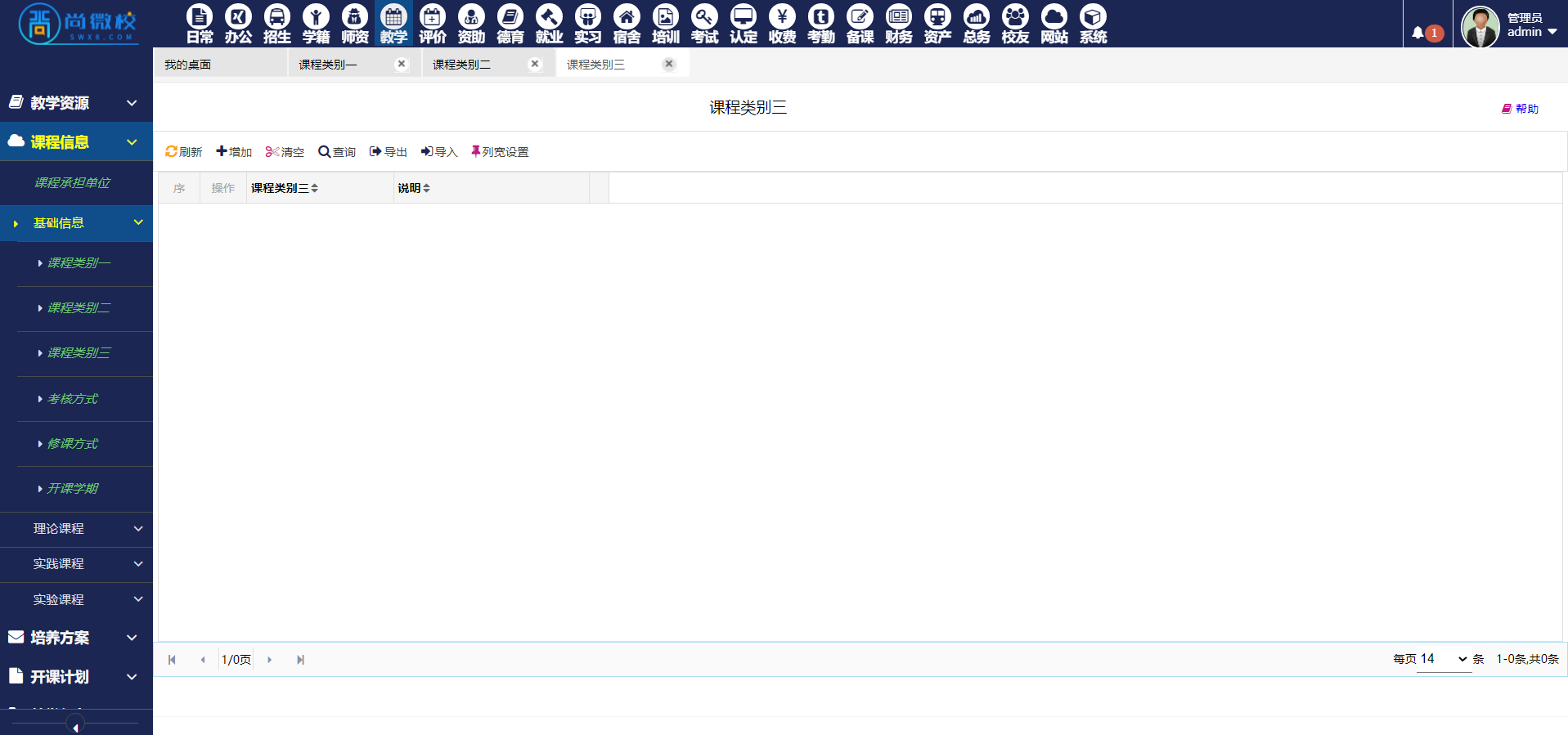
Task: Open the 总务 module icon
Action: 976,24
